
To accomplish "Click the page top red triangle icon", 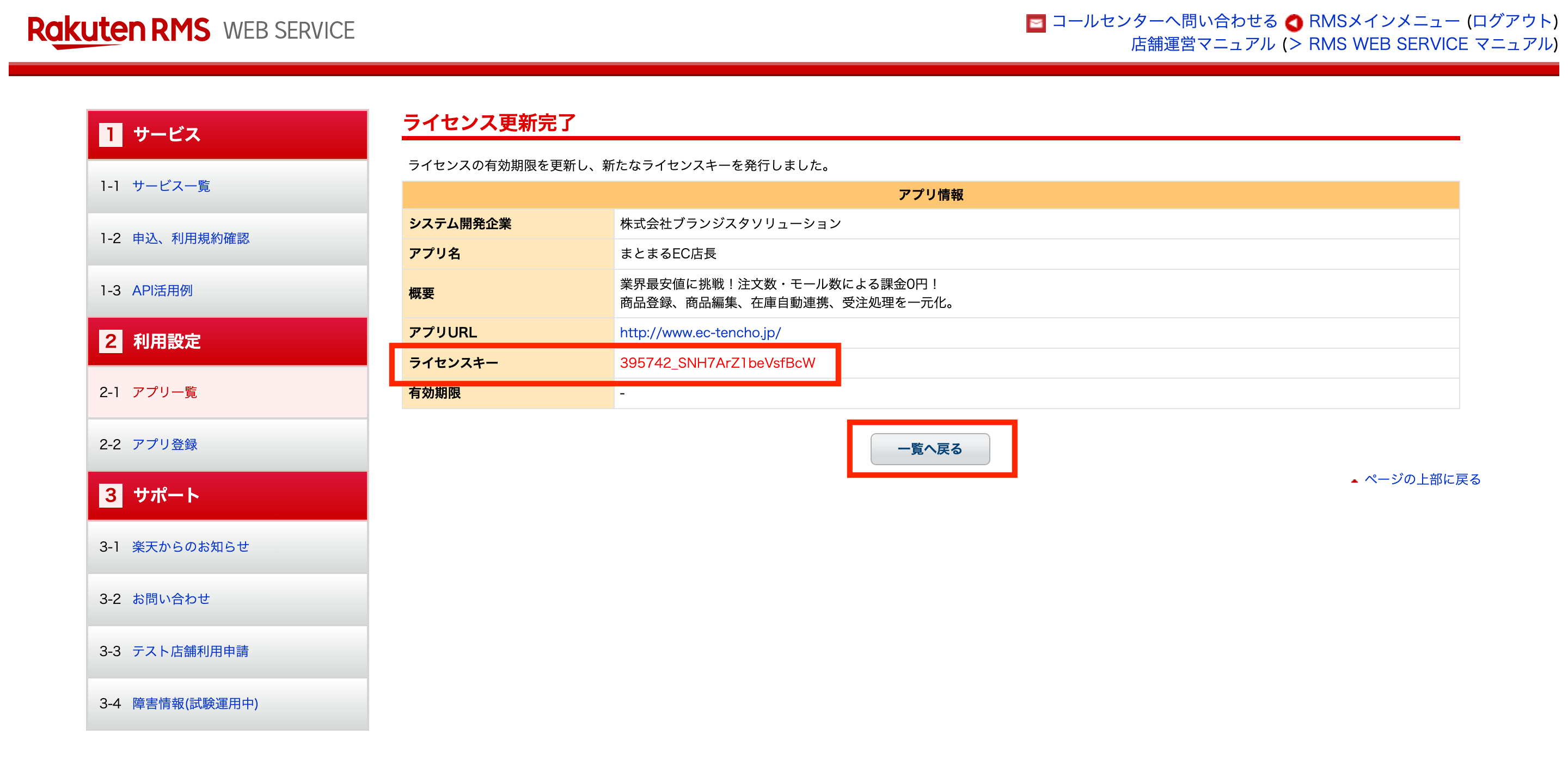I will point(1355,480).
